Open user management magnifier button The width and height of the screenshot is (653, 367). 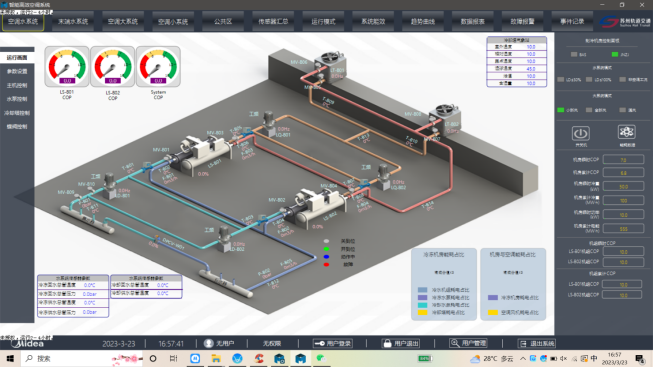(x=469, y=343)
